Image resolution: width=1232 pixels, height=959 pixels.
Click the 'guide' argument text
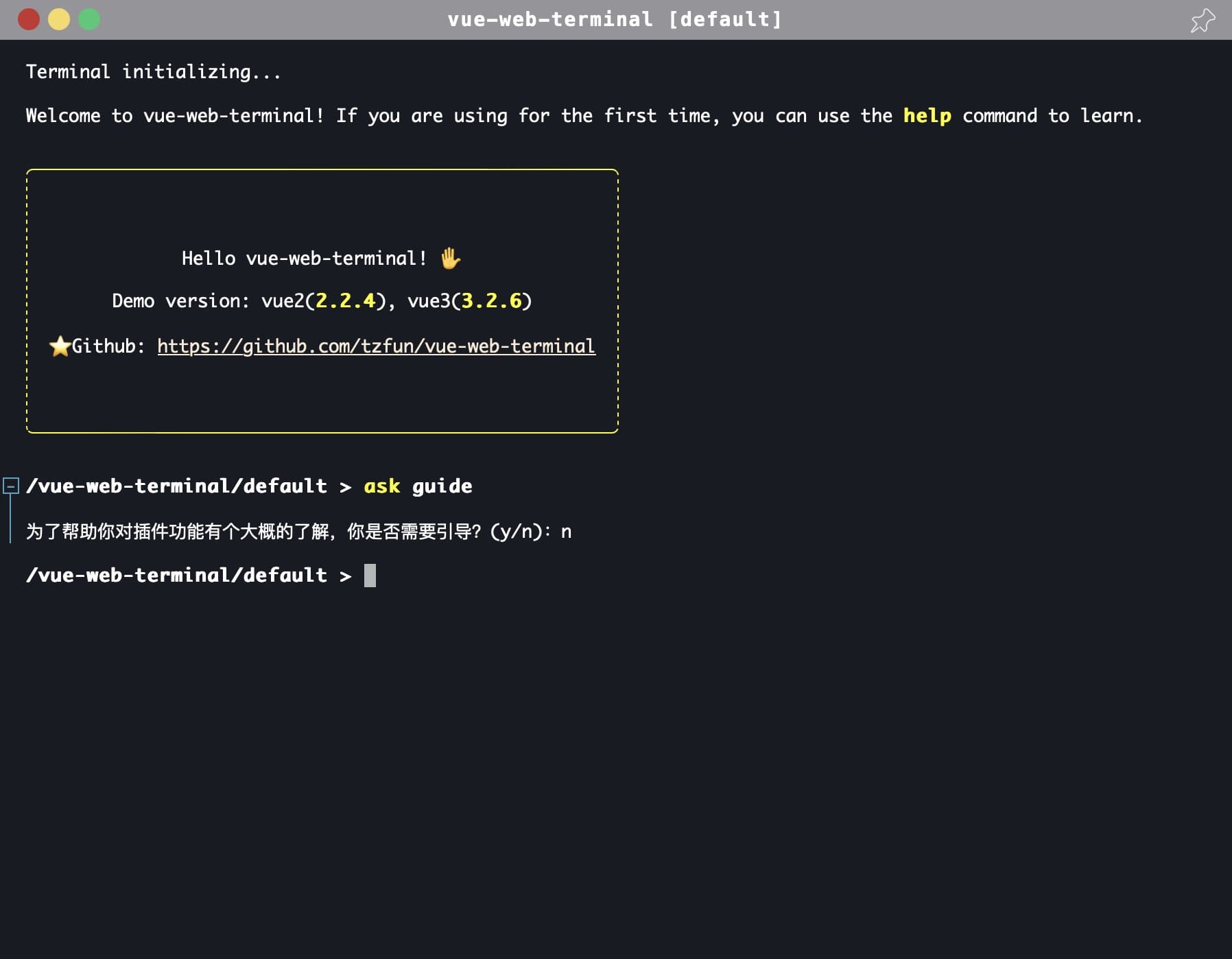coord(442,486)
